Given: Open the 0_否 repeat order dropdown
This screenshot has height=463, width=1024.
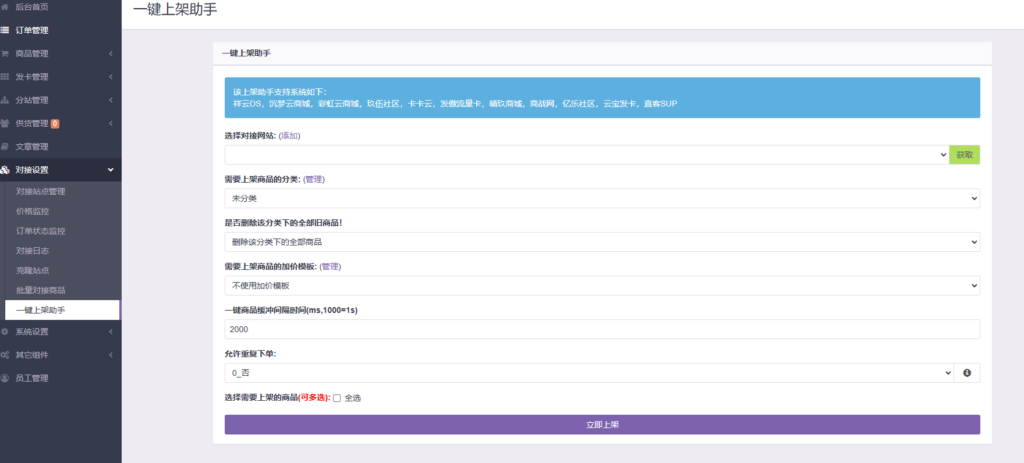Looking at the screenshot, I should (589, 373).
